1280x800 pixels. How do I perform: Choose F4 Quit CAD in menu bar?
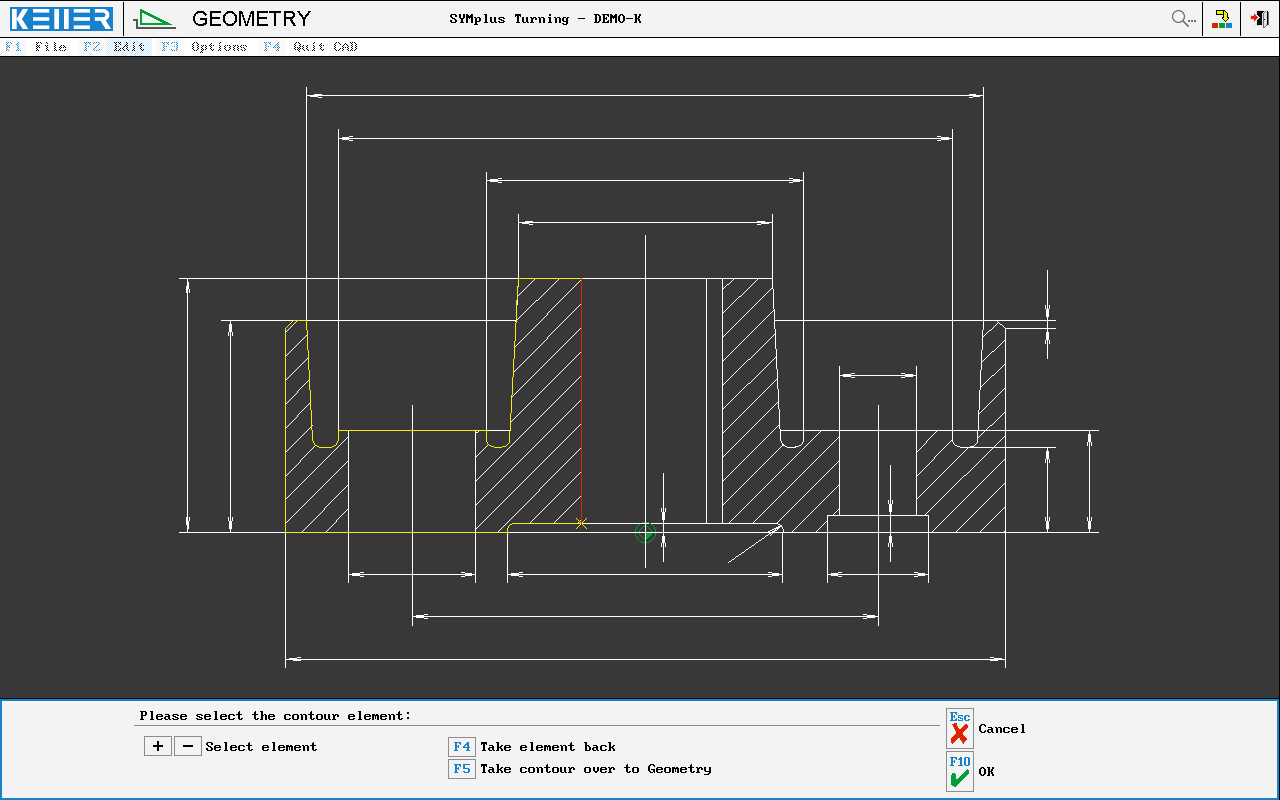tap(310, 47)
